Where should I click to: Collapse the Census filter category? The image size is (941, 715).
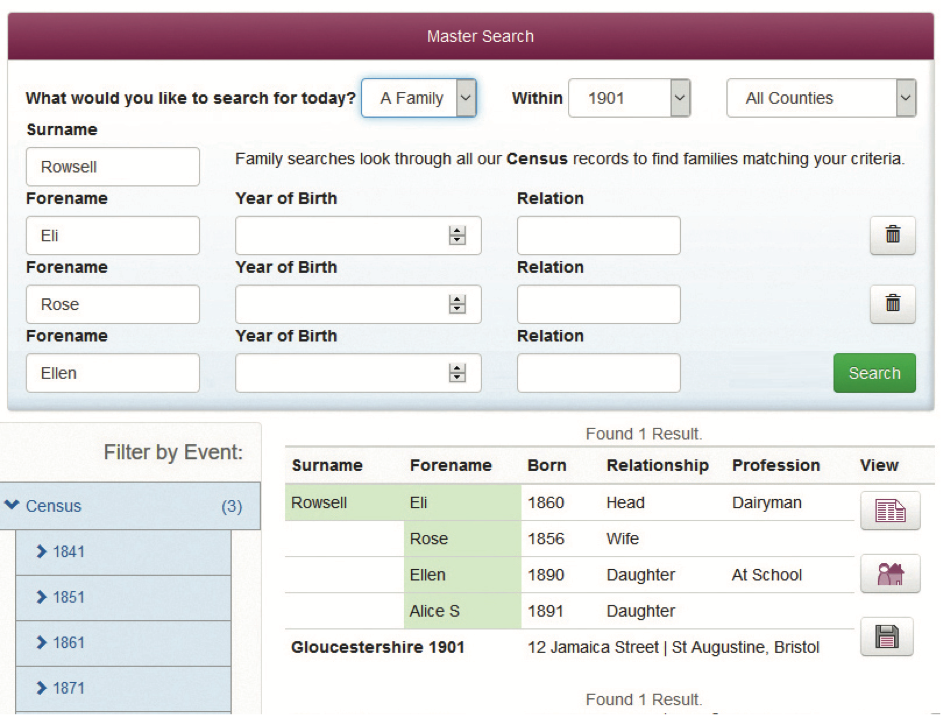tap(130, 506)
